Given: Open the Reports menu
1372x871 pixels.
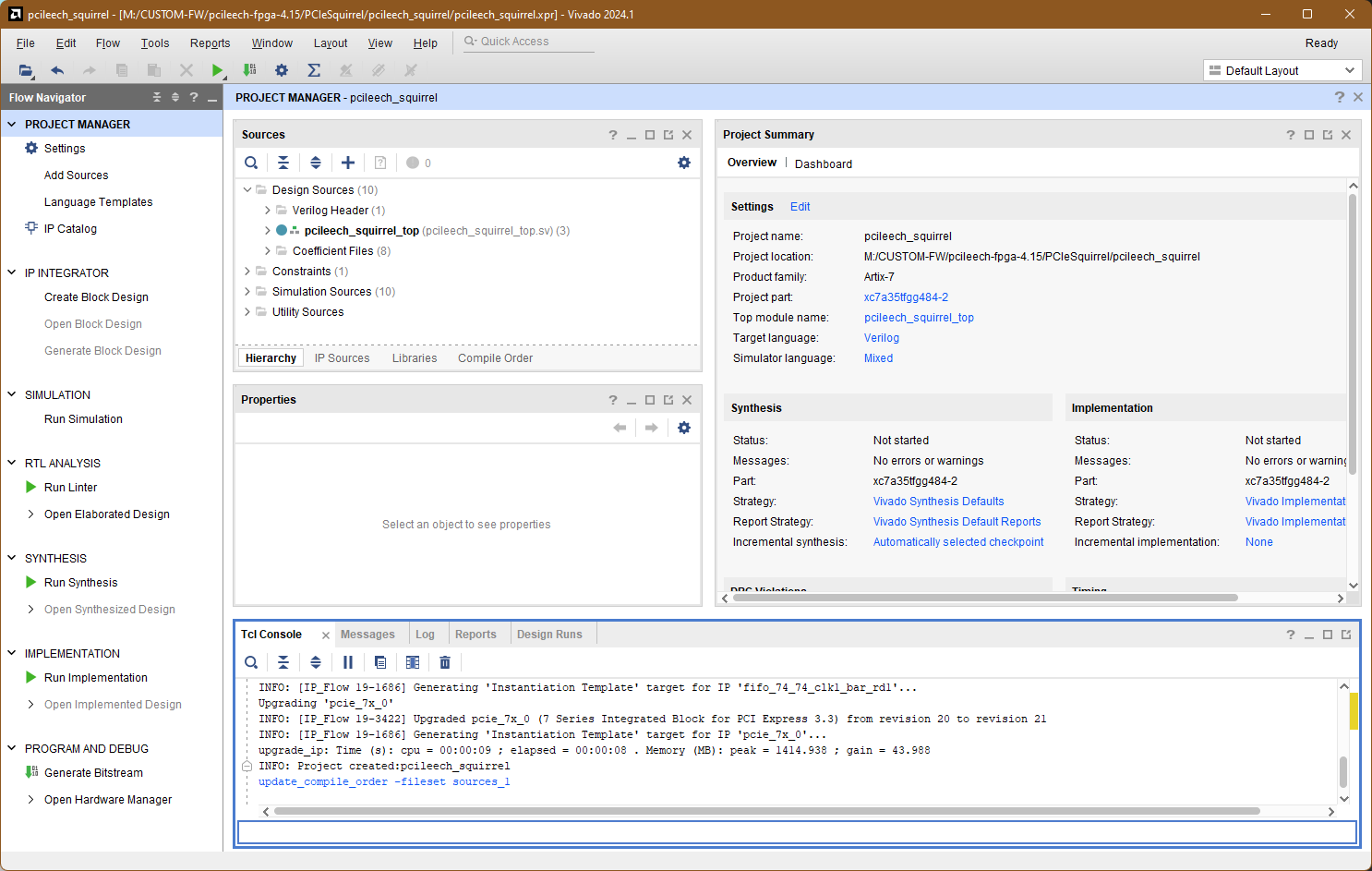Looking at the screenshot, I should (x=210, y=43).
